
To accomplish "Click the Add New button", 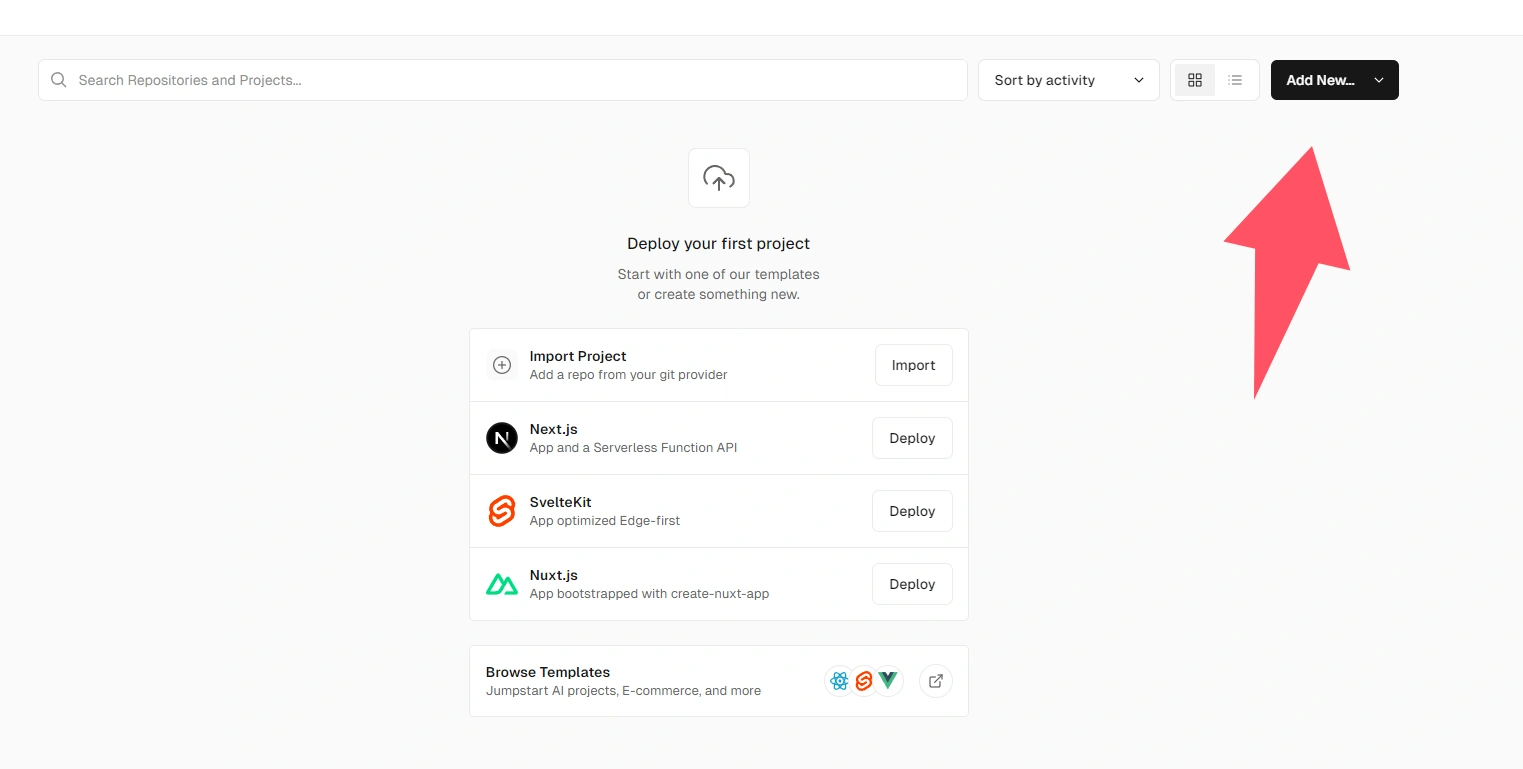I will click(1335, 80).
